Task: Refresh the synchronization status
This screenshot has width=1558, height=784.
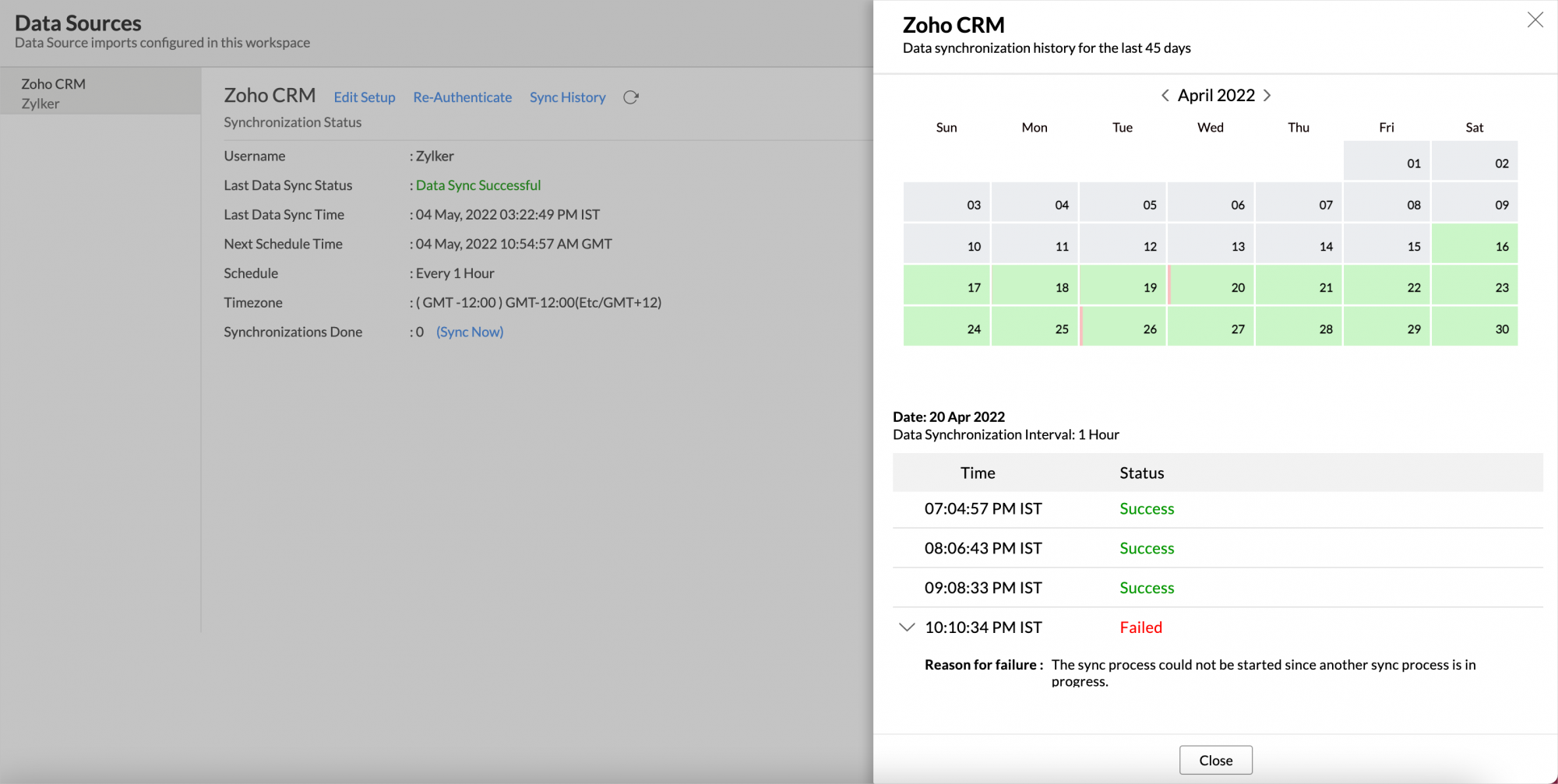Action: pos(631,97)
